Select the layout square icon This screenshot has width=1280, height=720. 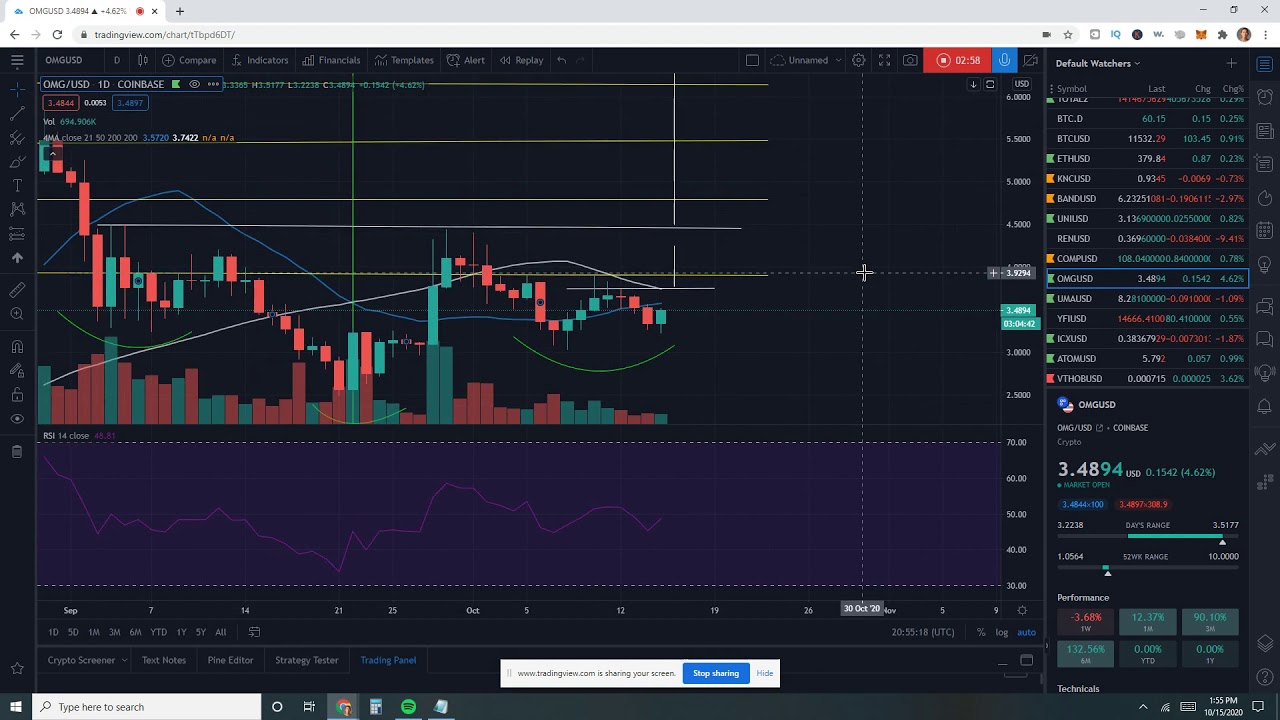point(752,60)
